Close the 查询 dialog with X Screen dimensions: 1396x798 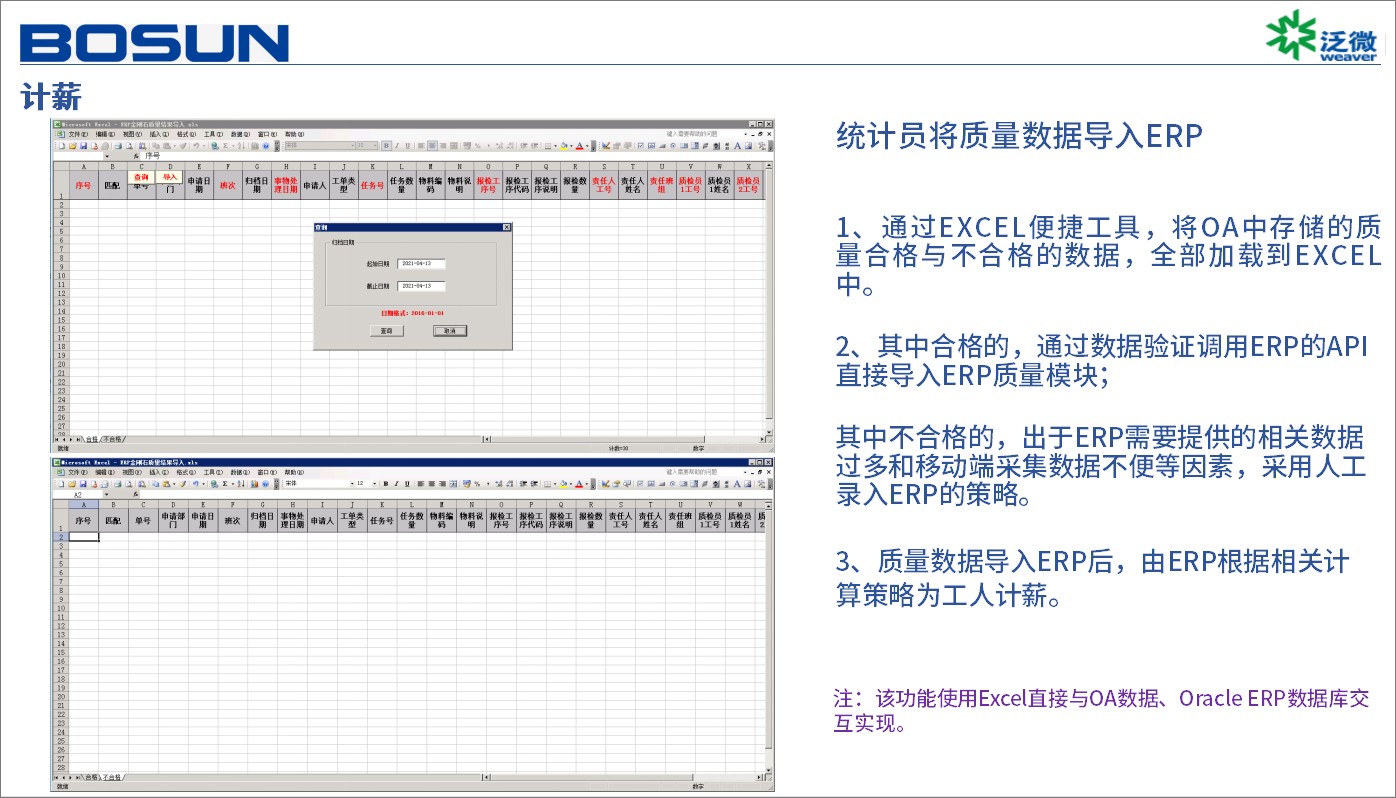point(507,227)
